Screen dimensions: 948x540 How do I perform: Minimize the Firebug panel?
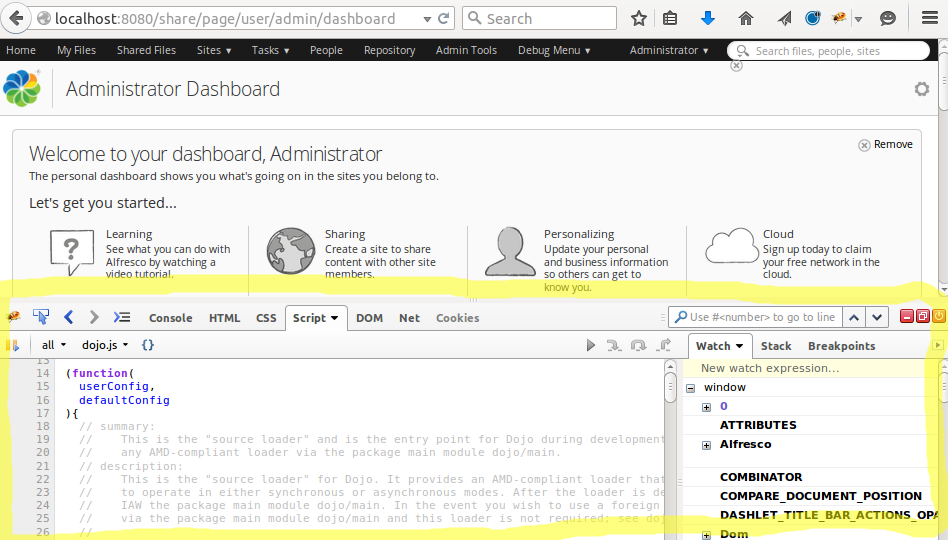coord(907,316)
